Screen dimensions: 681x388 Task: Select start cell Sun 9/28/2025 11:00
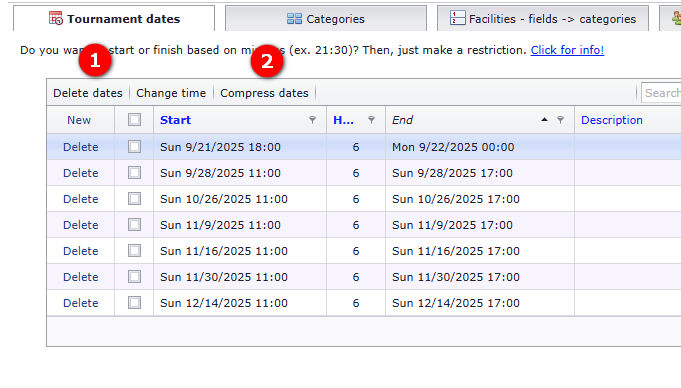click(x=240, y=173)
